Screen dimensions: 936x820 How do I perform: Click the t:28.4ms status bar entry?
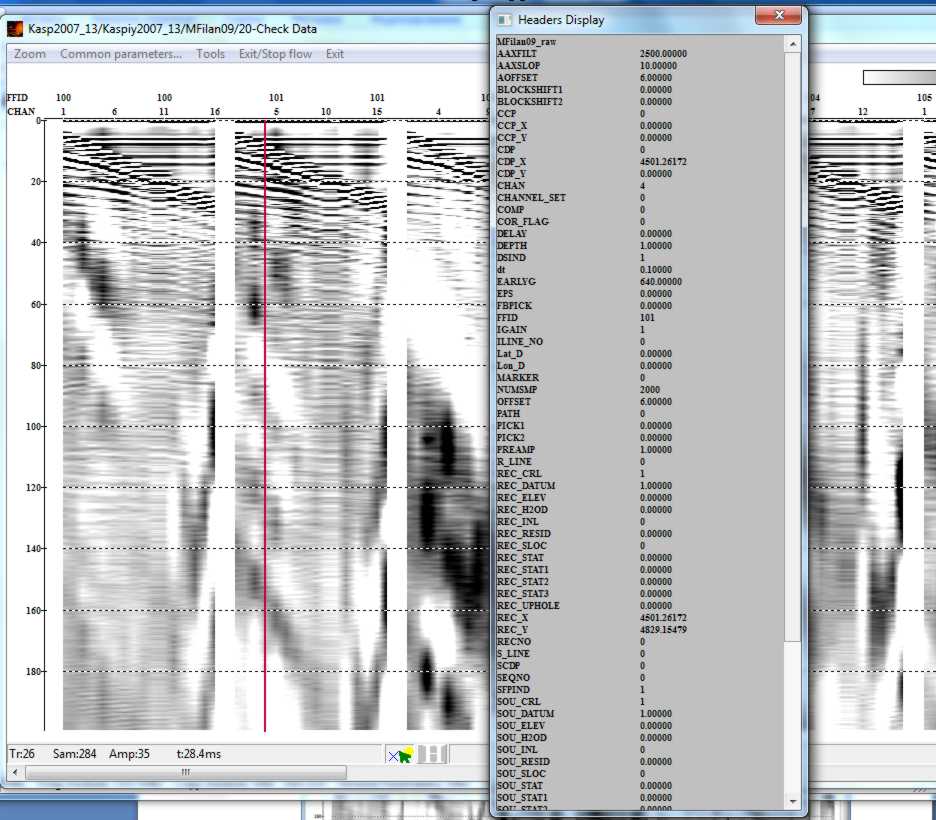pos(199,754)
